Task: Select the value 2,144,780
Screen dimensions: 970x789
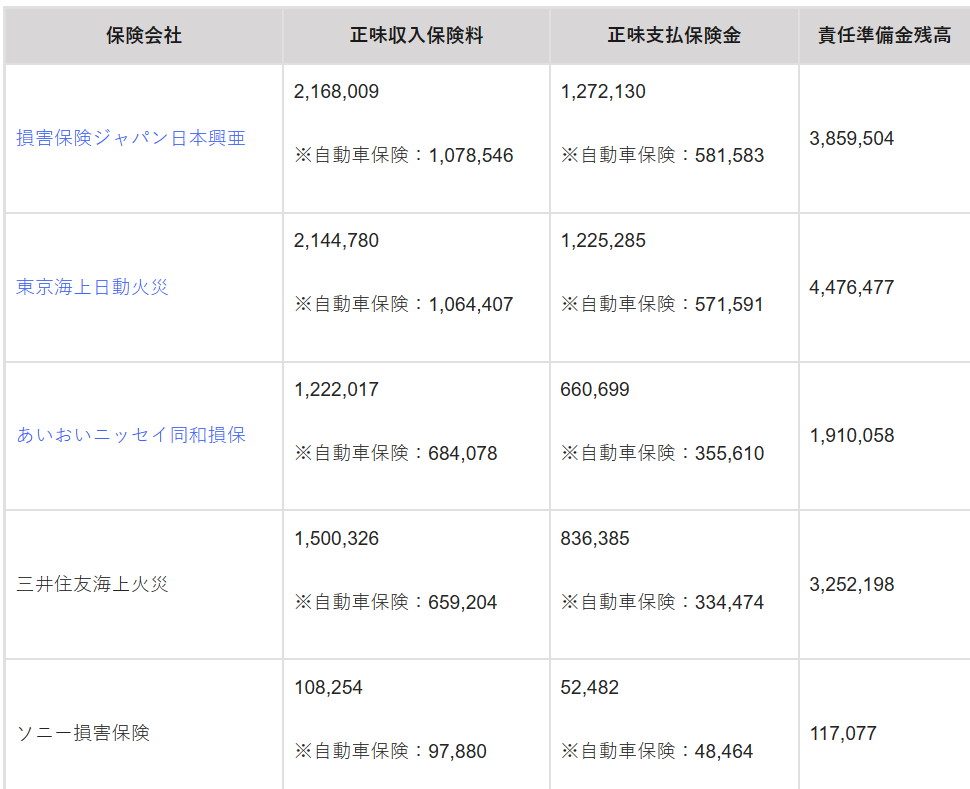Action: click(x=337, y=241)
